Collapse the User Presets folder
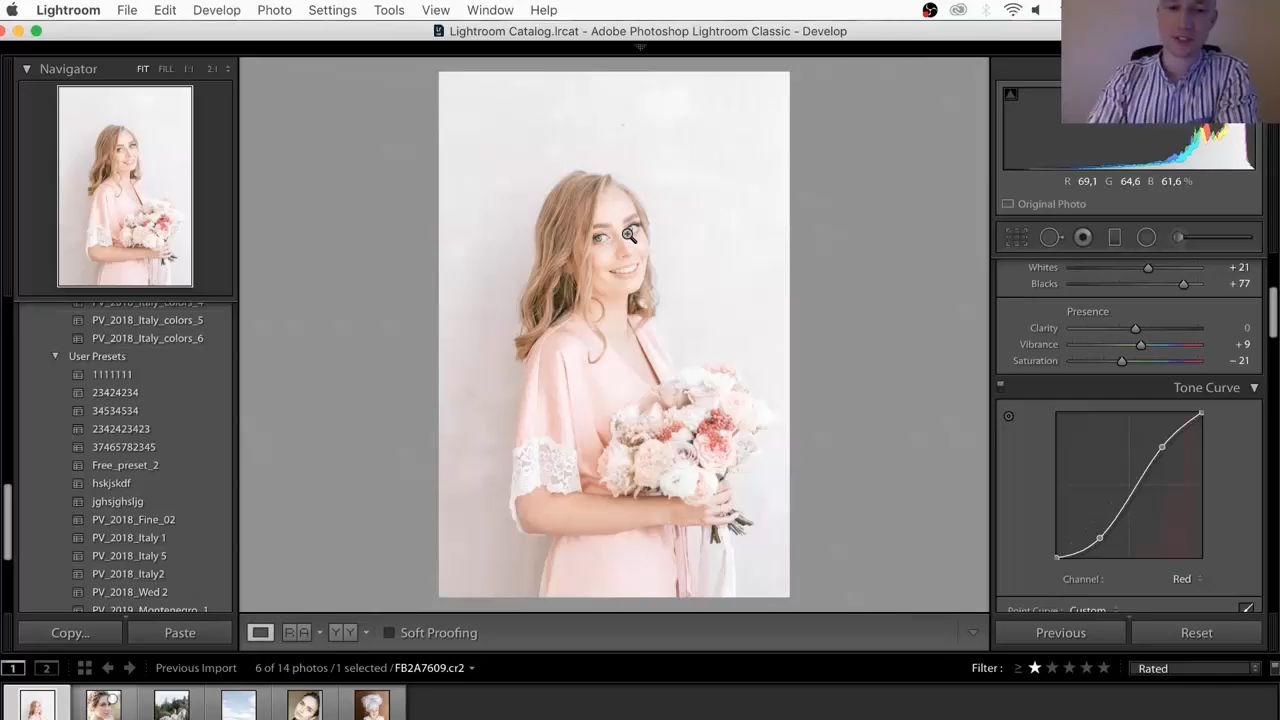Screen dimensions: 1280x720 [56, 356]
